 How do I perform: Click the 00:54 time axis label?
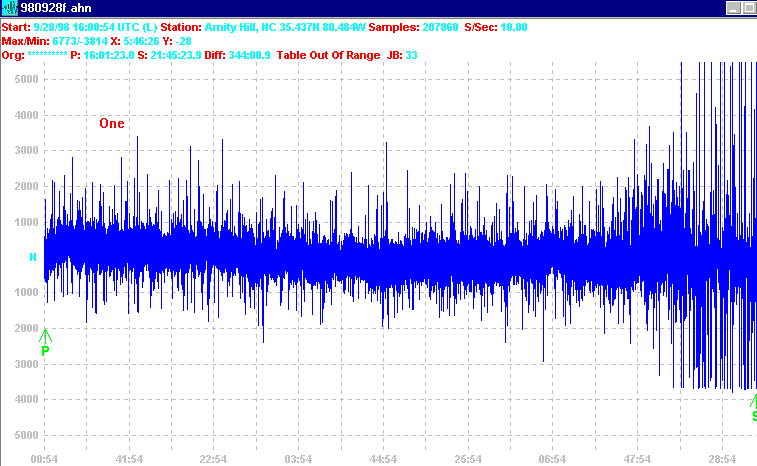click(x=44, y=459)
